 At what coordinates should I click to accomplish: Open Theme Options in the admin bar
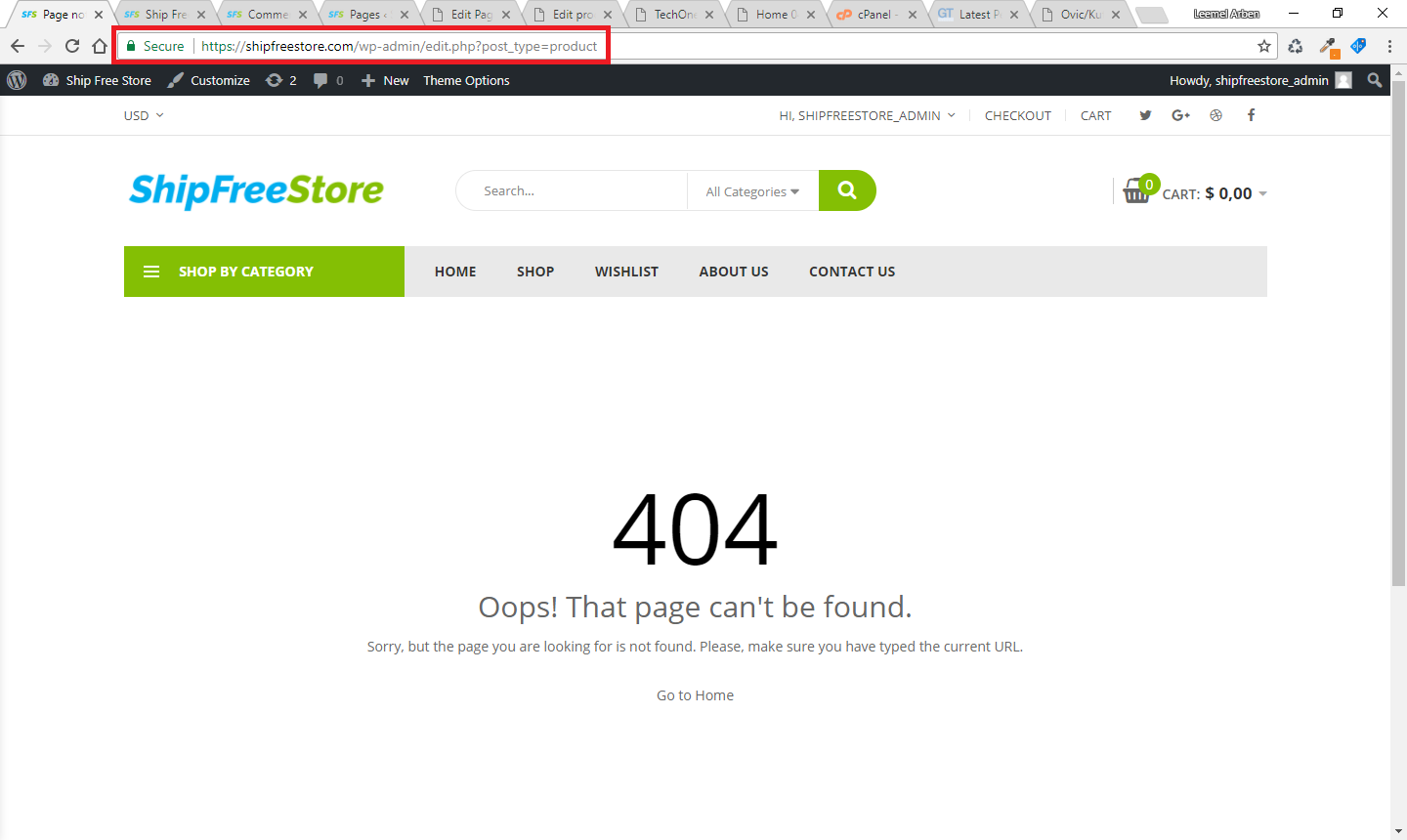466,80
